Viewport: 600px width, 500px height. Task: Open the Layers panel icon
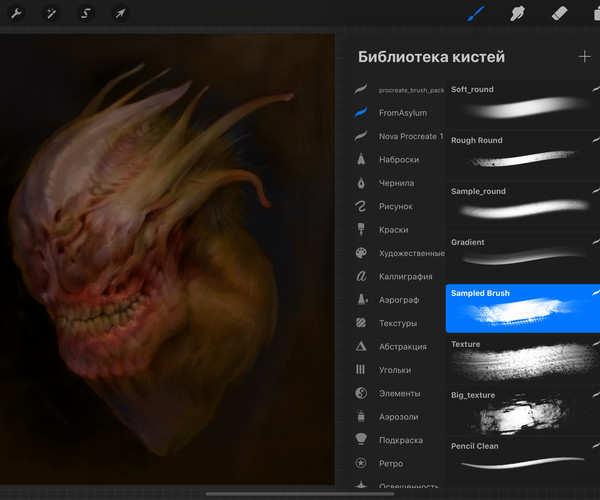[x=597, y=14]
